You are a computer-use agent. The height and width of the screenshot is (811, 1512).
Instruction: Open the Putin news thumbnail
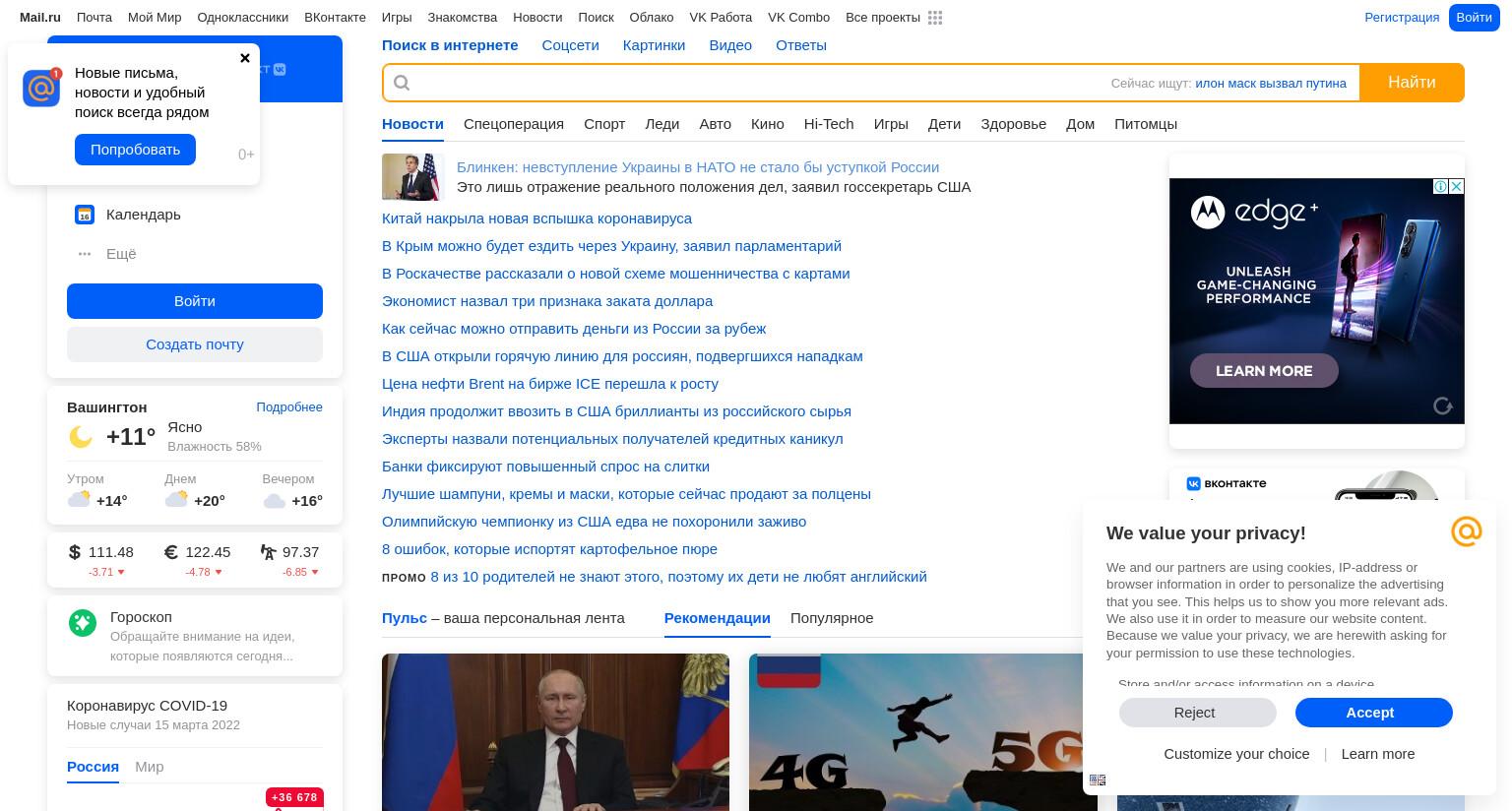pos(555,732)
